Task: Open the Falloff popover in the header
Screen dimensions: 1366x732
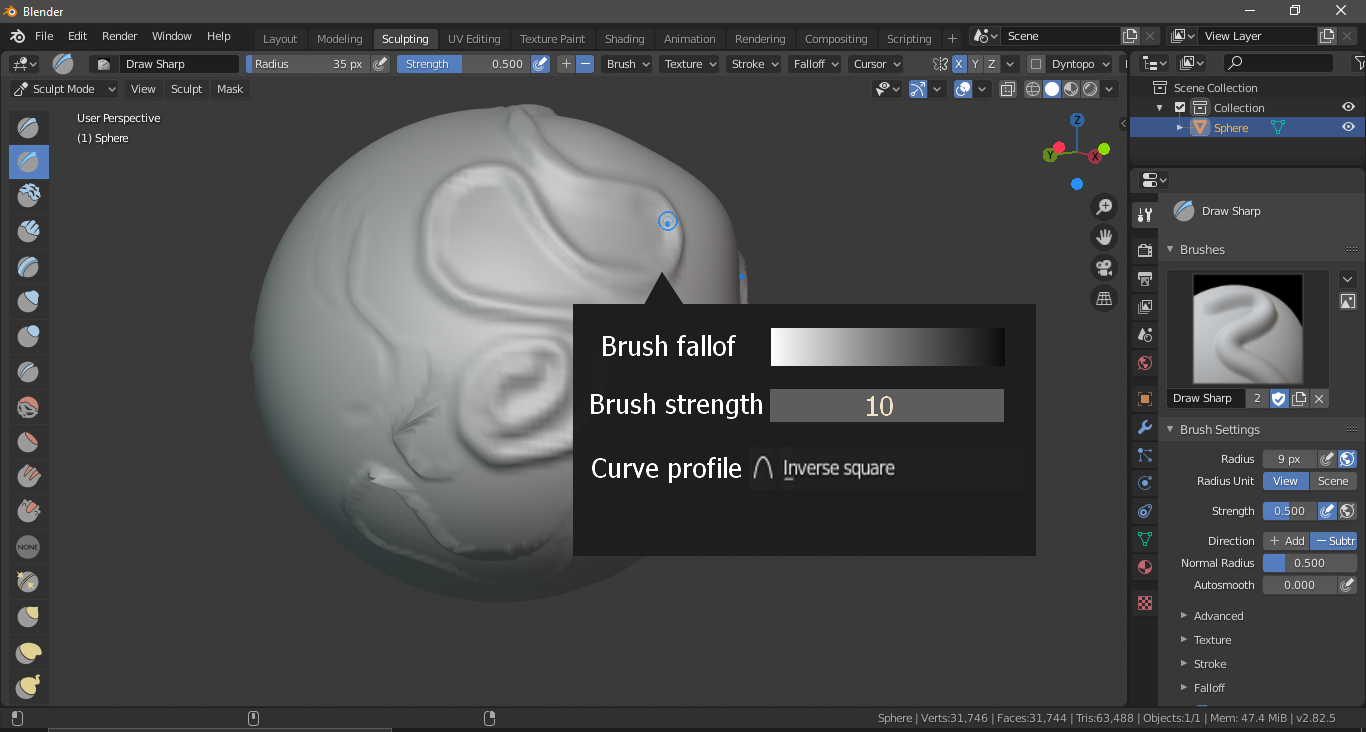Action: pos(816,64)
